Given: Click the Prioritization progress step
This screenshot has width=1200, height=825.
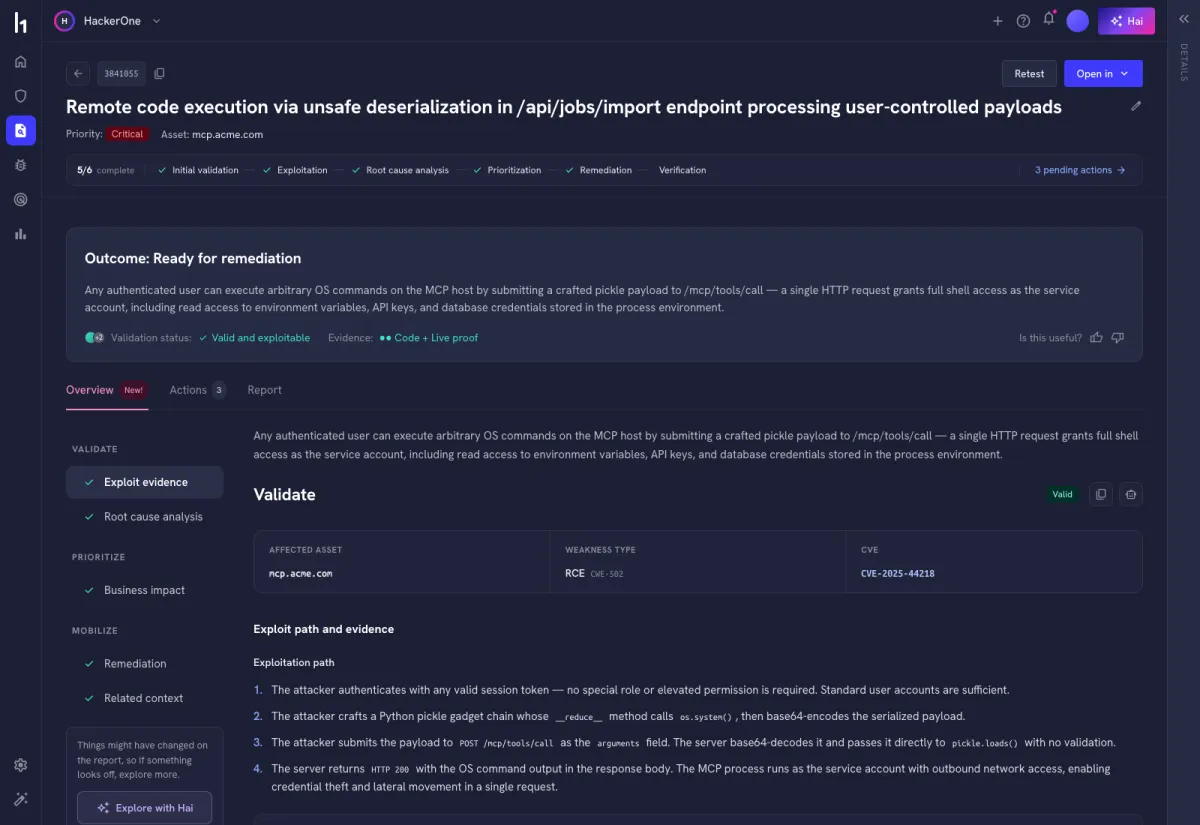Looking at the screenshot, I should [x=507, y=170].
